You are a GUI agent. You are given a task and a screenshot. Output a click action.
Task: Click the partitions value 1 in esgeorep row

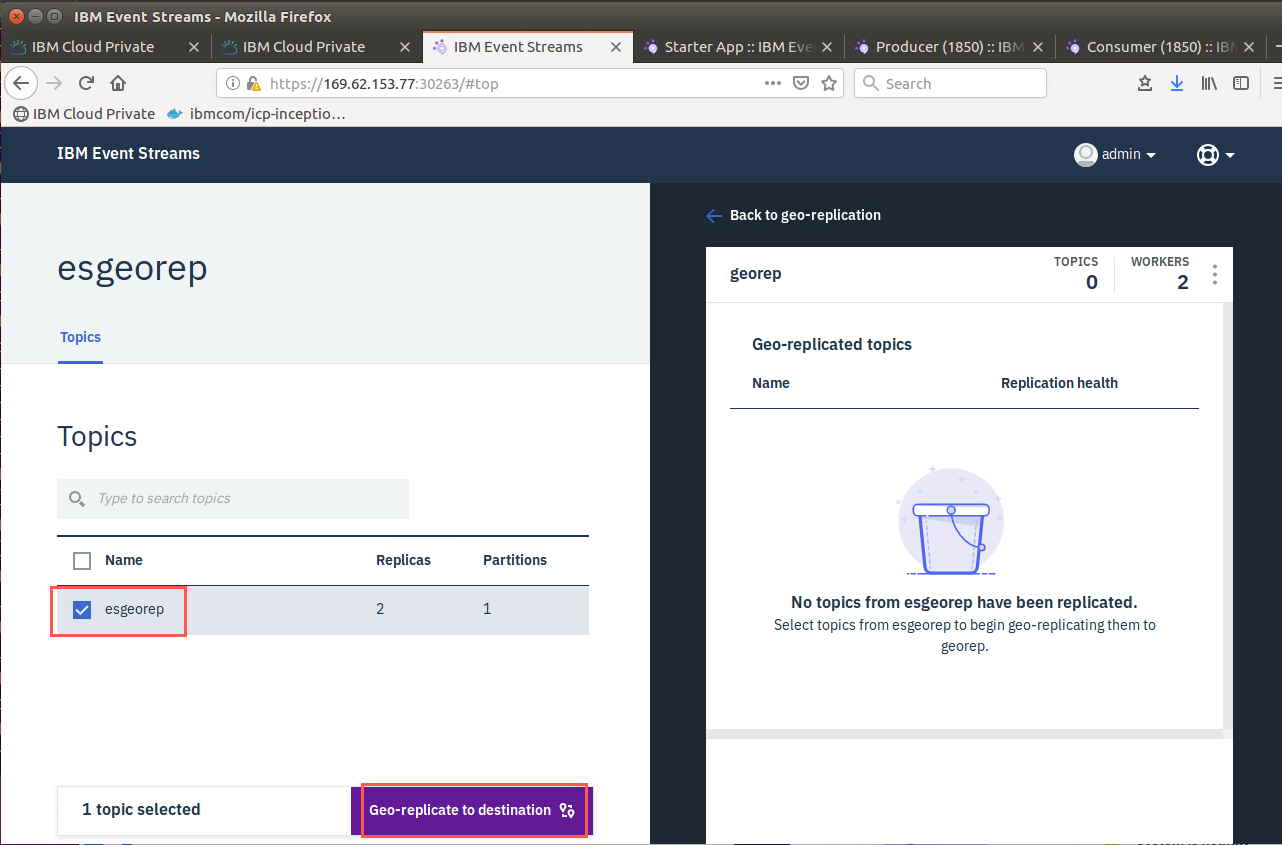pos(487,609)
